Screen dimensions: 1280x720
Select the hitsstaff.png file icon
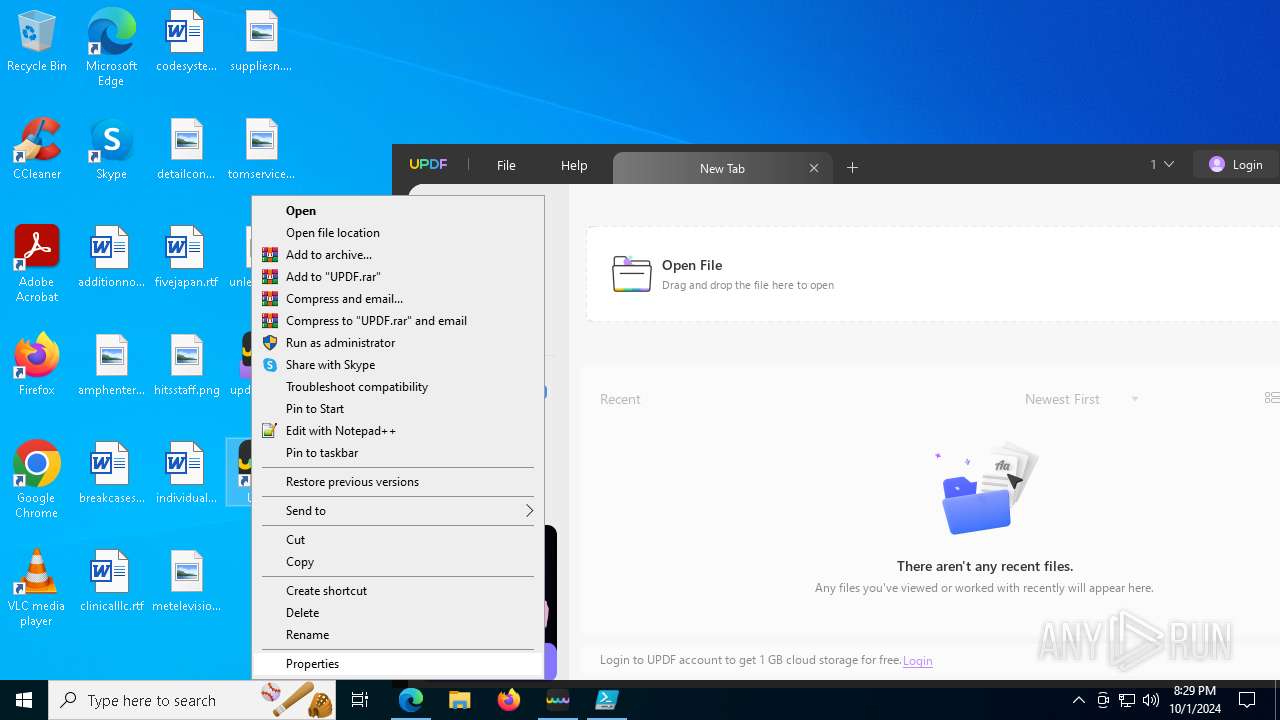[186, 366]
